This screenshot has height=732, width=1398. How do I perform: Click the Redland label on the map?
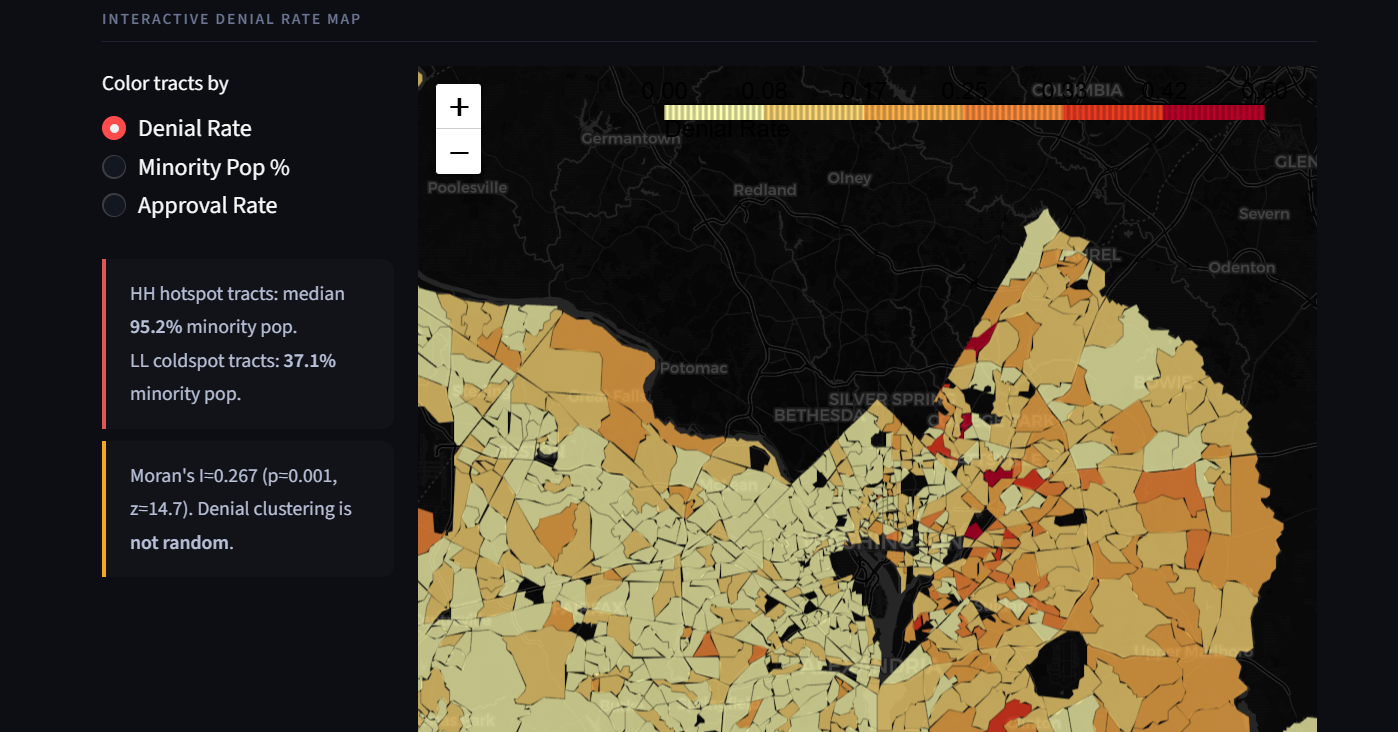point(765,190)
